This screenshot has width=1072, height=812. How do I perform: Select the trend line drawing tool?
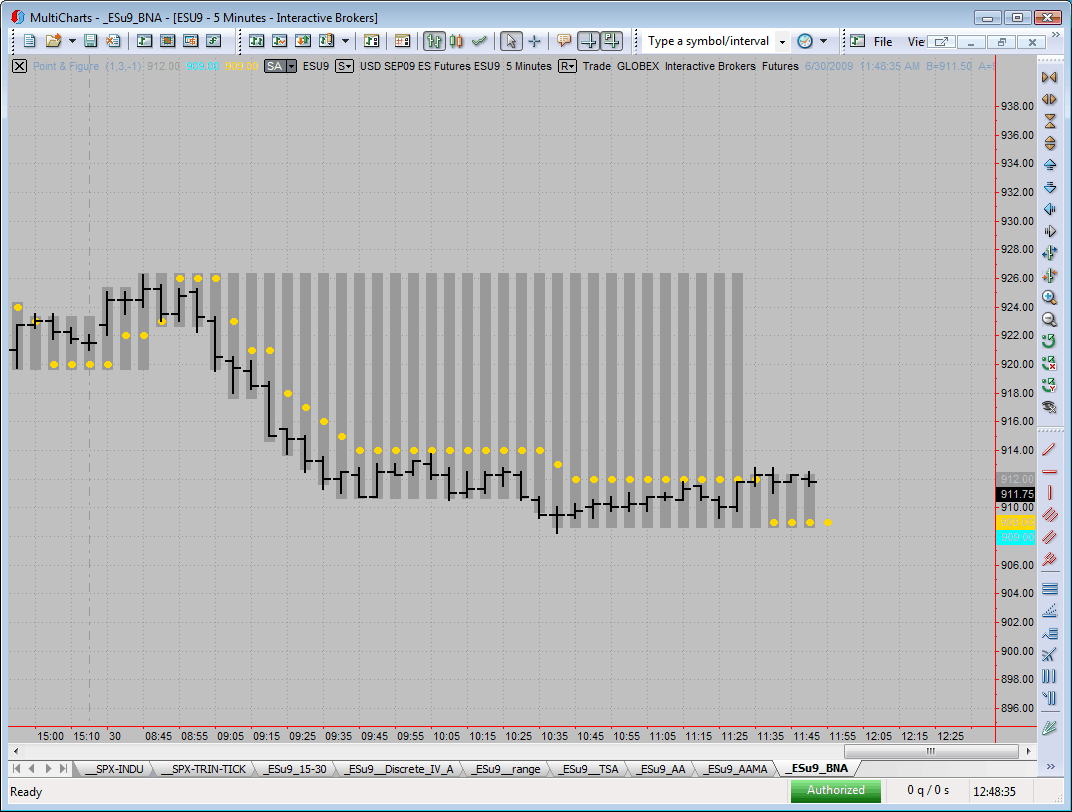(x=1049, y=449)
